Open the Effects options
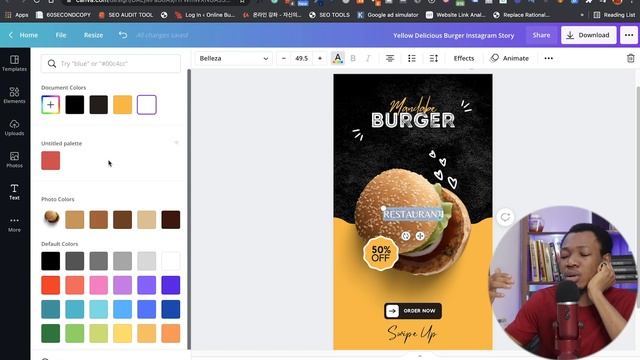Image resolution: width=640 pixels, height=360 pixels. (x=464, y=58)
